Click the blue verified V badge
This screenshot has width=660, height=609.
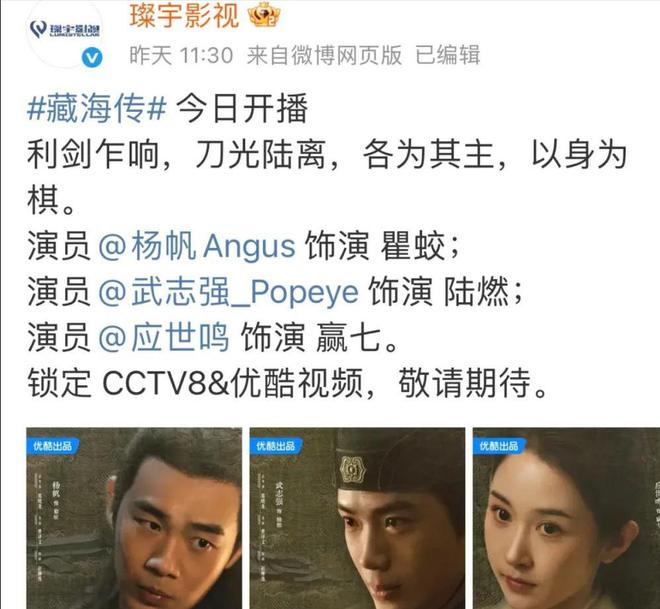92,57
